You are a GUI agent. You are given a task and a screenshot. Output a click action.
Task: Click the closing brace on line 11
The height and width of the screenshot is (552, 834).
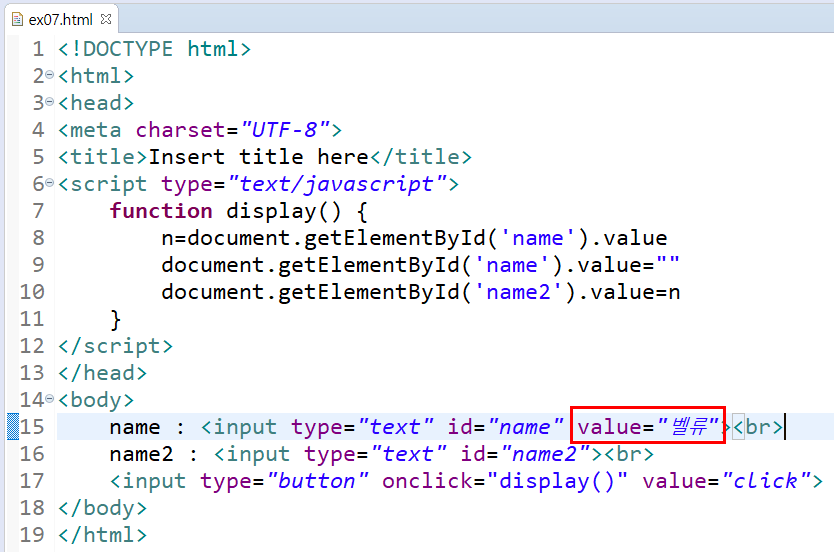point(115,320)
